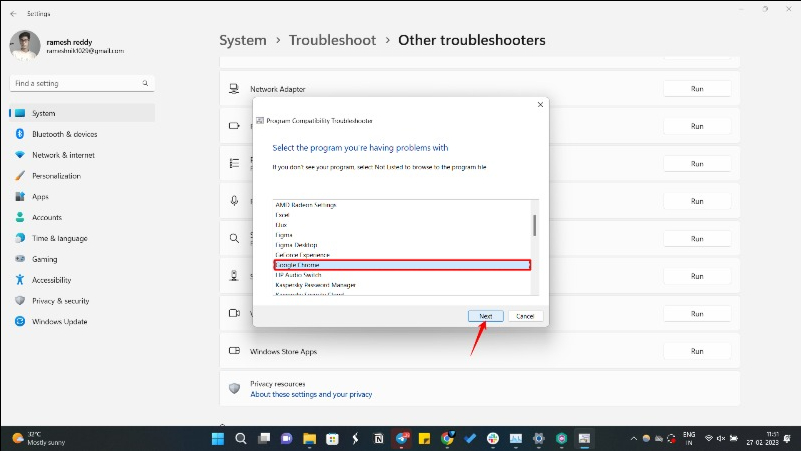Screen dimensions: 801x451
Task: Open Accessibility settings
Action: (x=51, y=280)
